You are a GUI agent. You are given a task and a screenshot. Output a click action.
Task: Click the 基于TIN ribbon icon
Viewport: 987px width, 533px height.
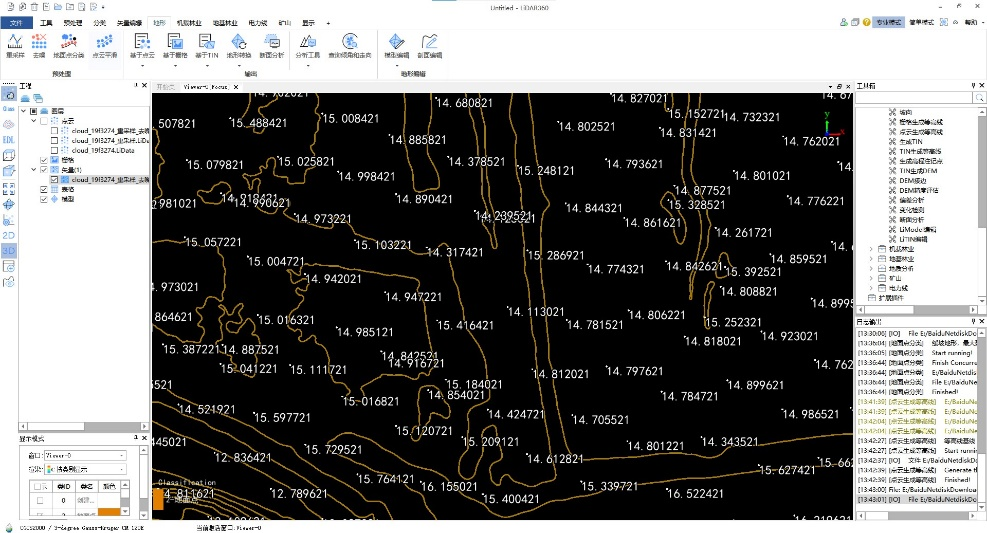coord(206,42)
